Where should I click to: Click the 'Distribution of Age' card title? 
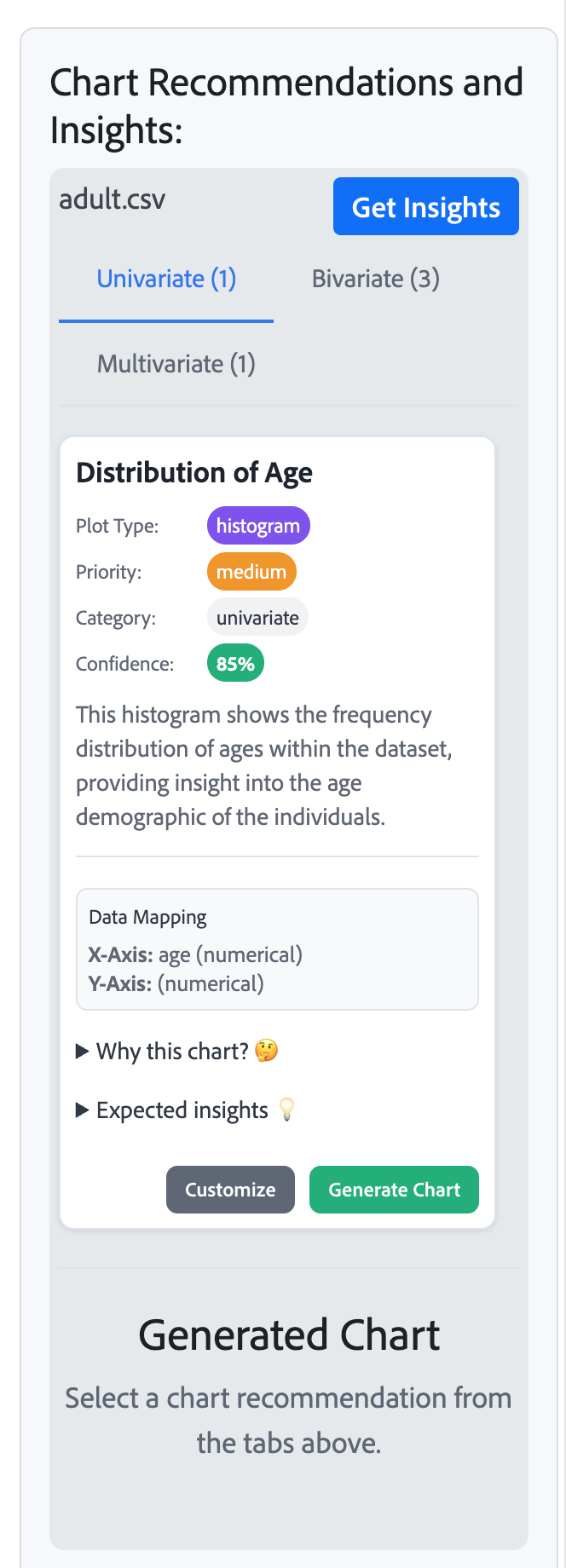(x=194, y=473)
